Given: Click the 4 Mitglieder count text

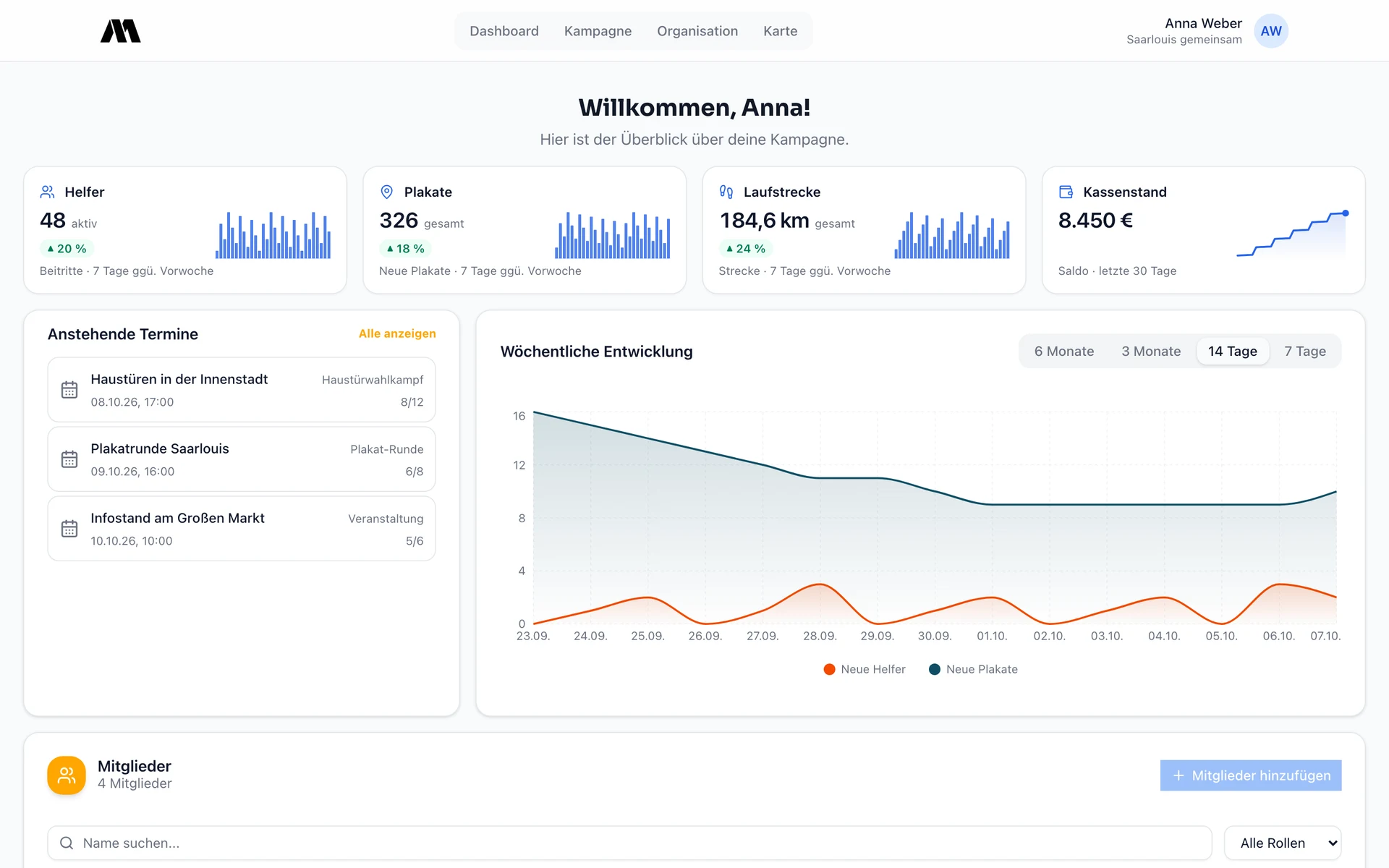Looking at the screenshot, I should (135, 783).
